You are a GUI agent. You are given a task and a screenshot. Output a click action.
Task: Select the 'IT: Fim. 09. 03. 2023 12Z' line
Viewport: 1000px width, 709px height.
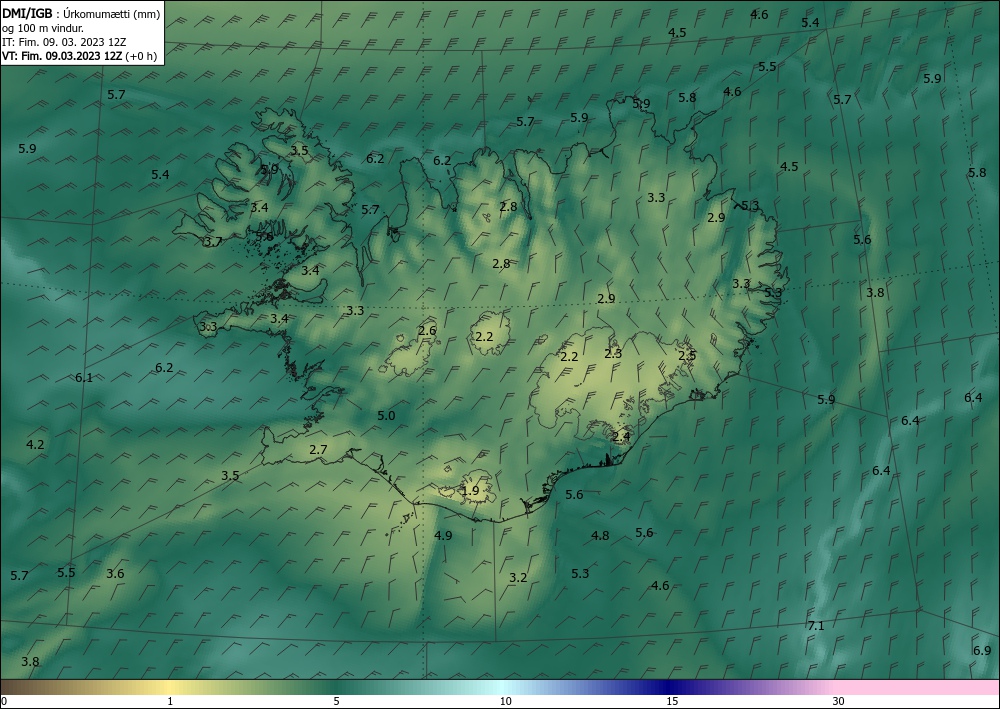point(64,42)
